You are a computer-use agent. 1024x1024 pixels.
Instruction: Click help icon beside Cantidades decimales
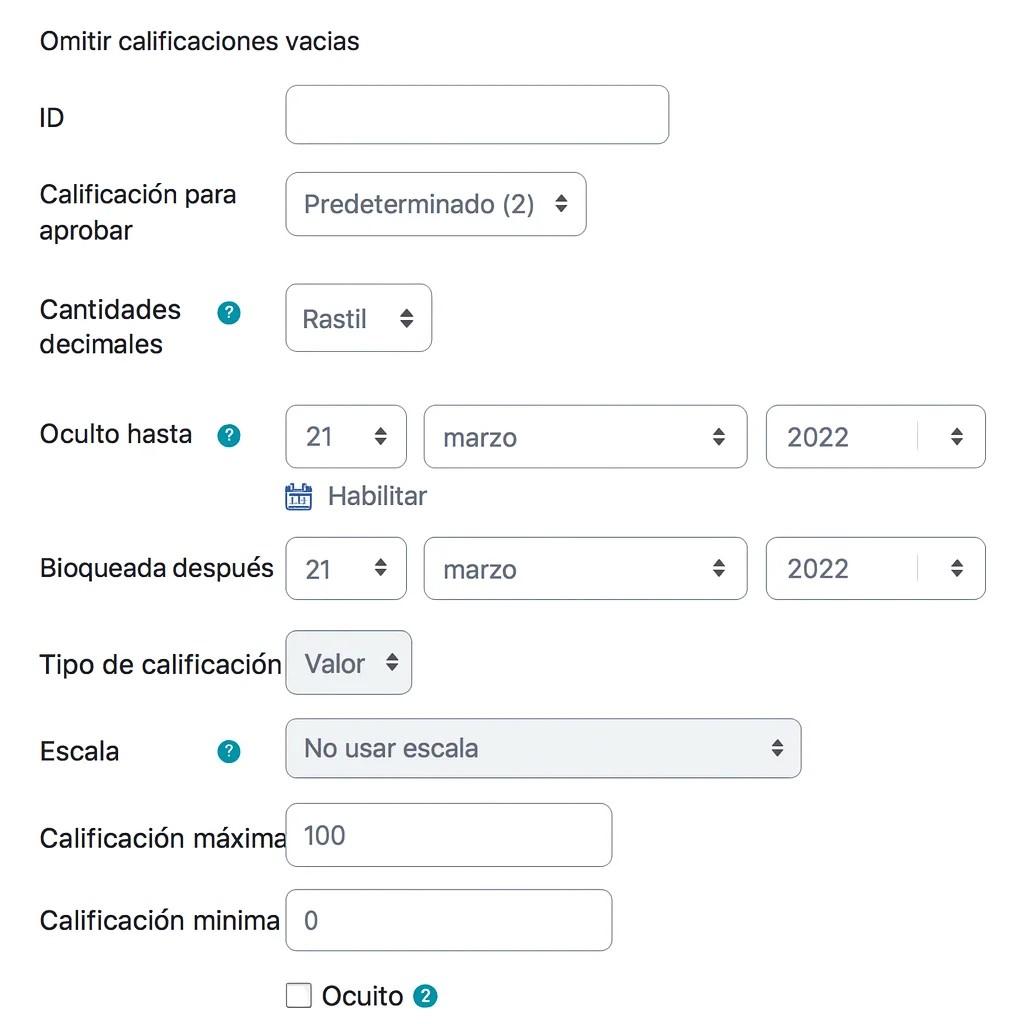pos(229,313)
